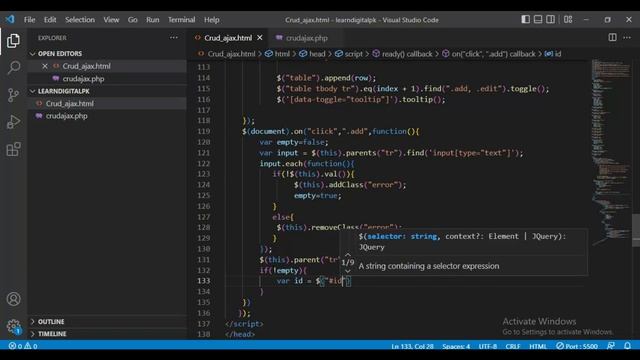Open editor More Actions ellipsis

pos(627,38)
